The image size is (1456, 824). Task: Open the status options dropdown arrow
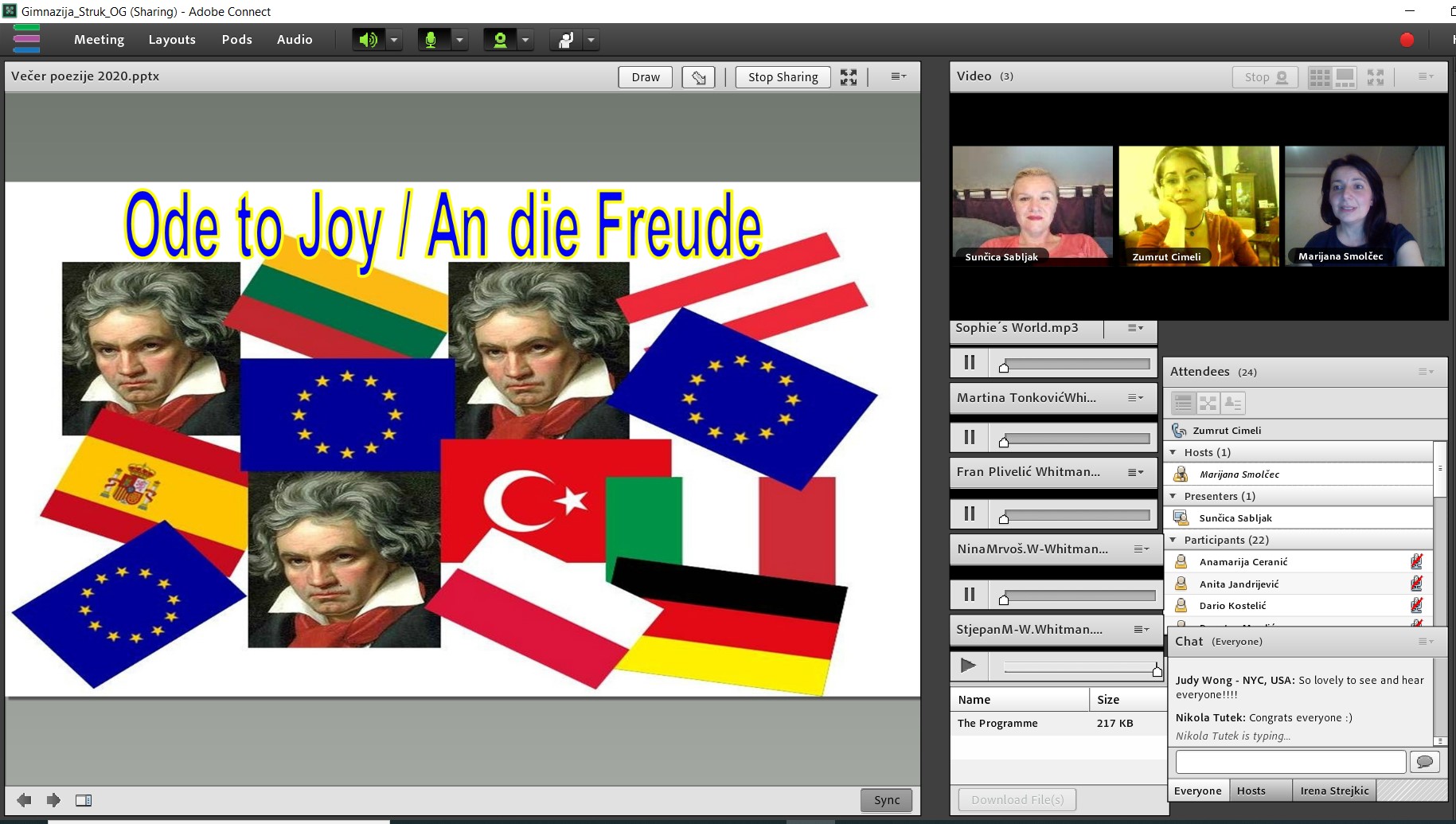click(591, 40)
